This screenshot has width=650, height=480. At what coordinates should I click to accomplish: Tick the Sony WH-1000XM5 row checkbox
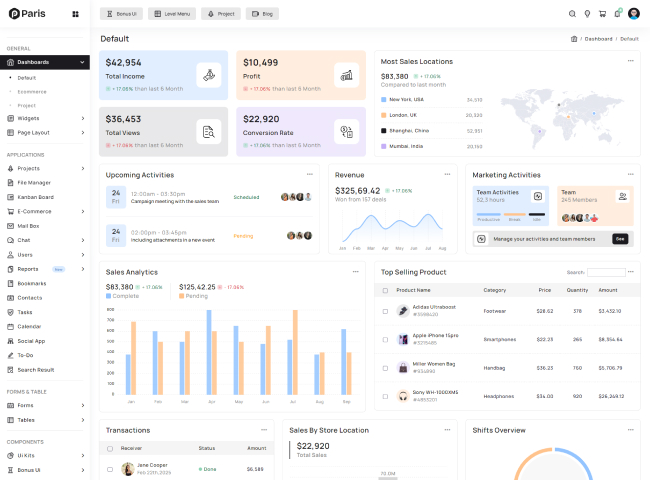point(385,396)
